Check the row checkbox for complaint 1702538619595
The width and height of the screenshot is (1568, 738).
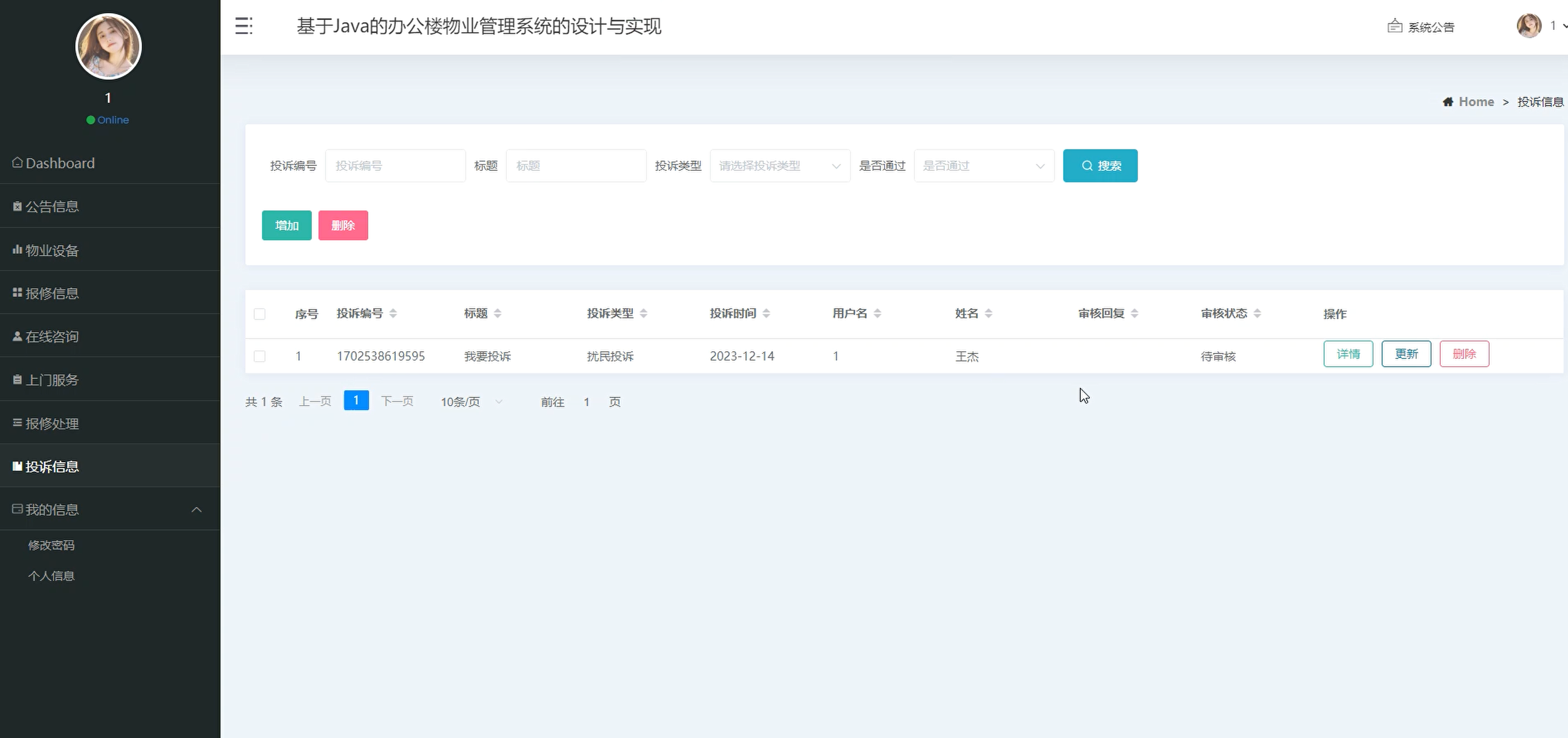[x=259, y=356]
